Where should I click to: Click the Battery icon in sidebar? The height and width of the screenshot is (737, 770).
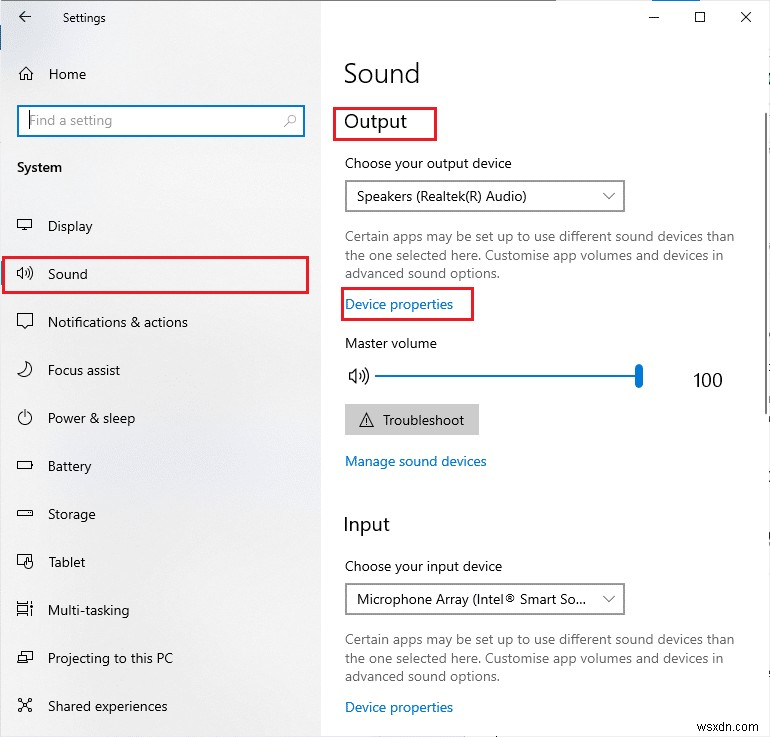tap(26, 466)
